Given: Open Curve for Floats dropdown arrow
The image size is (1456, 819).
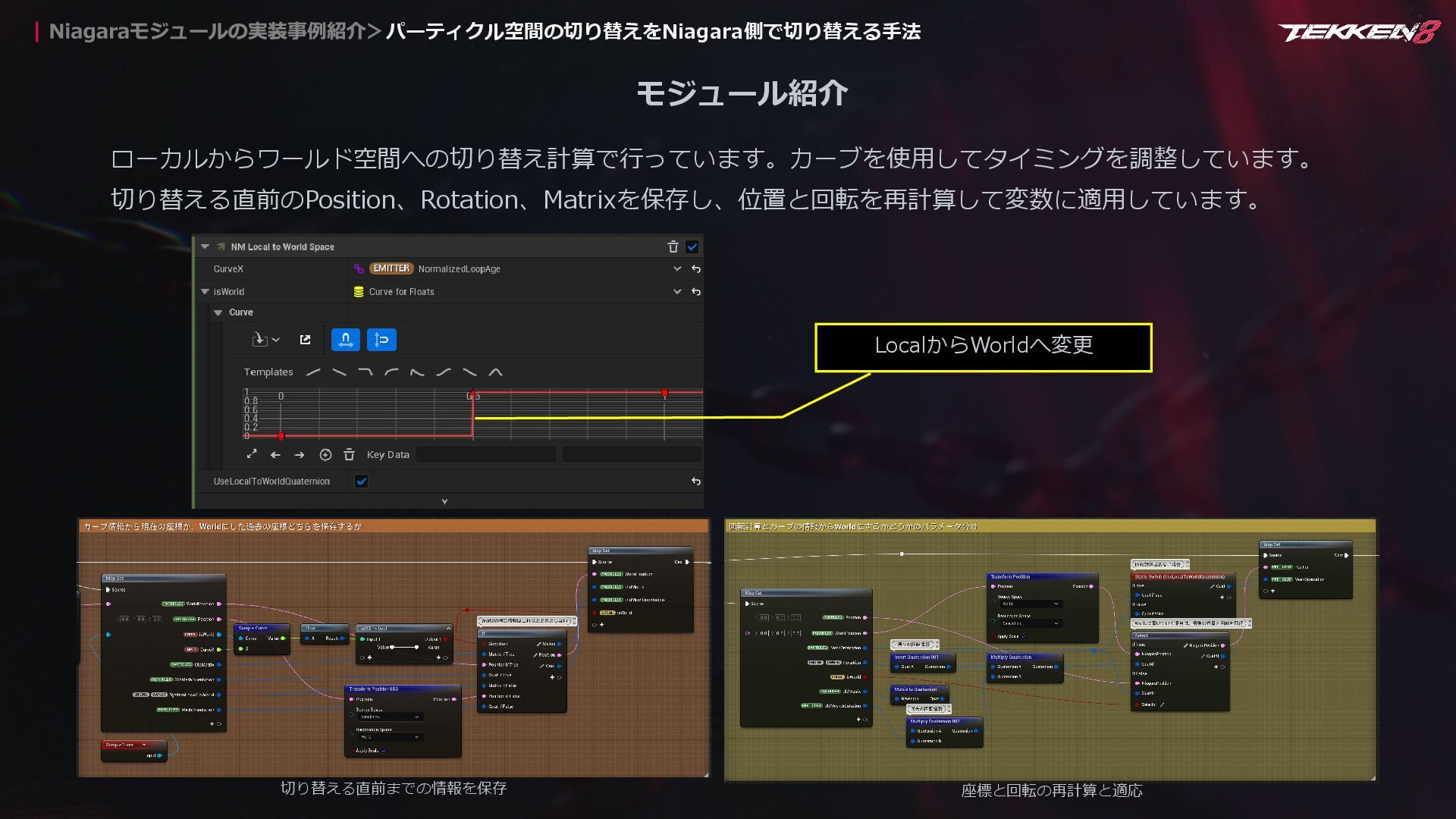Looking at the screenshot, I should 677,292.
